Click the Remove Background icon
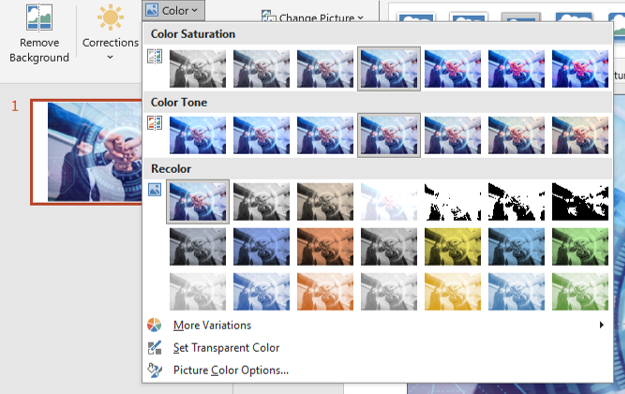Viewport: 625px width, 394px height. click(39, 18)
